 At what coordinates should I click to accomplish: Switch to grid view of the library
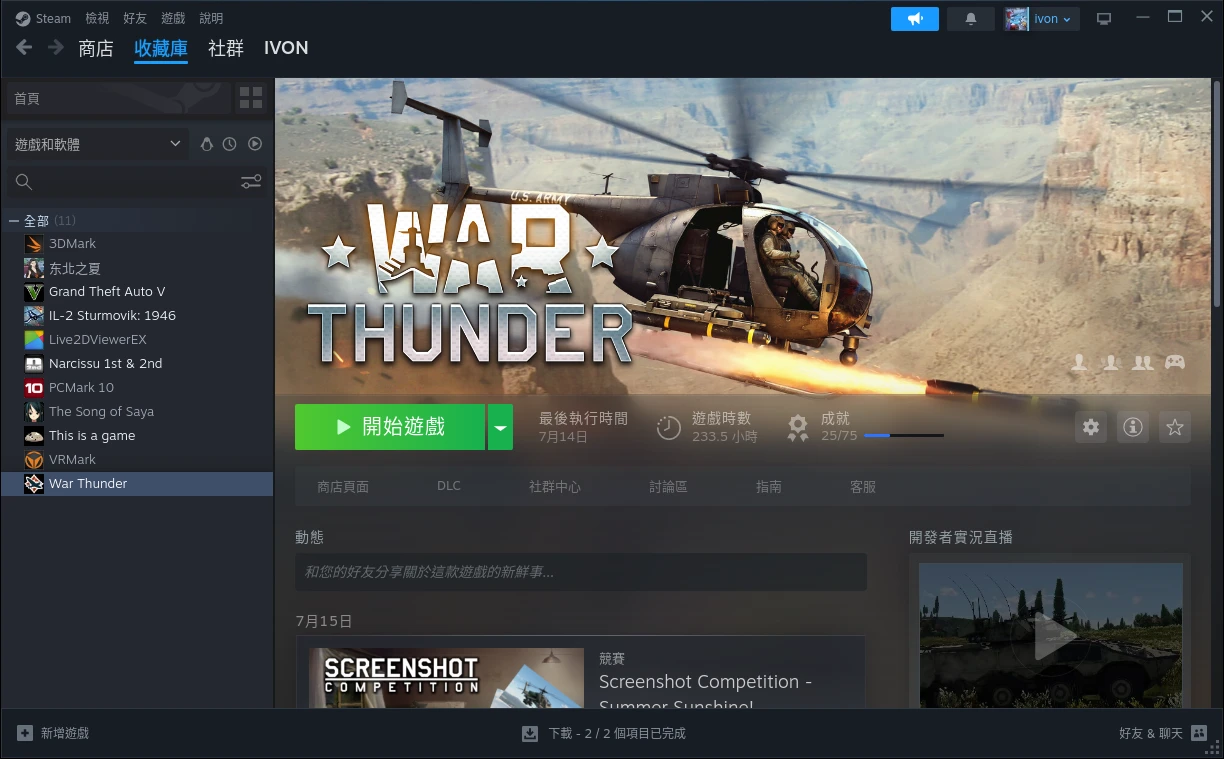(251, 98)
